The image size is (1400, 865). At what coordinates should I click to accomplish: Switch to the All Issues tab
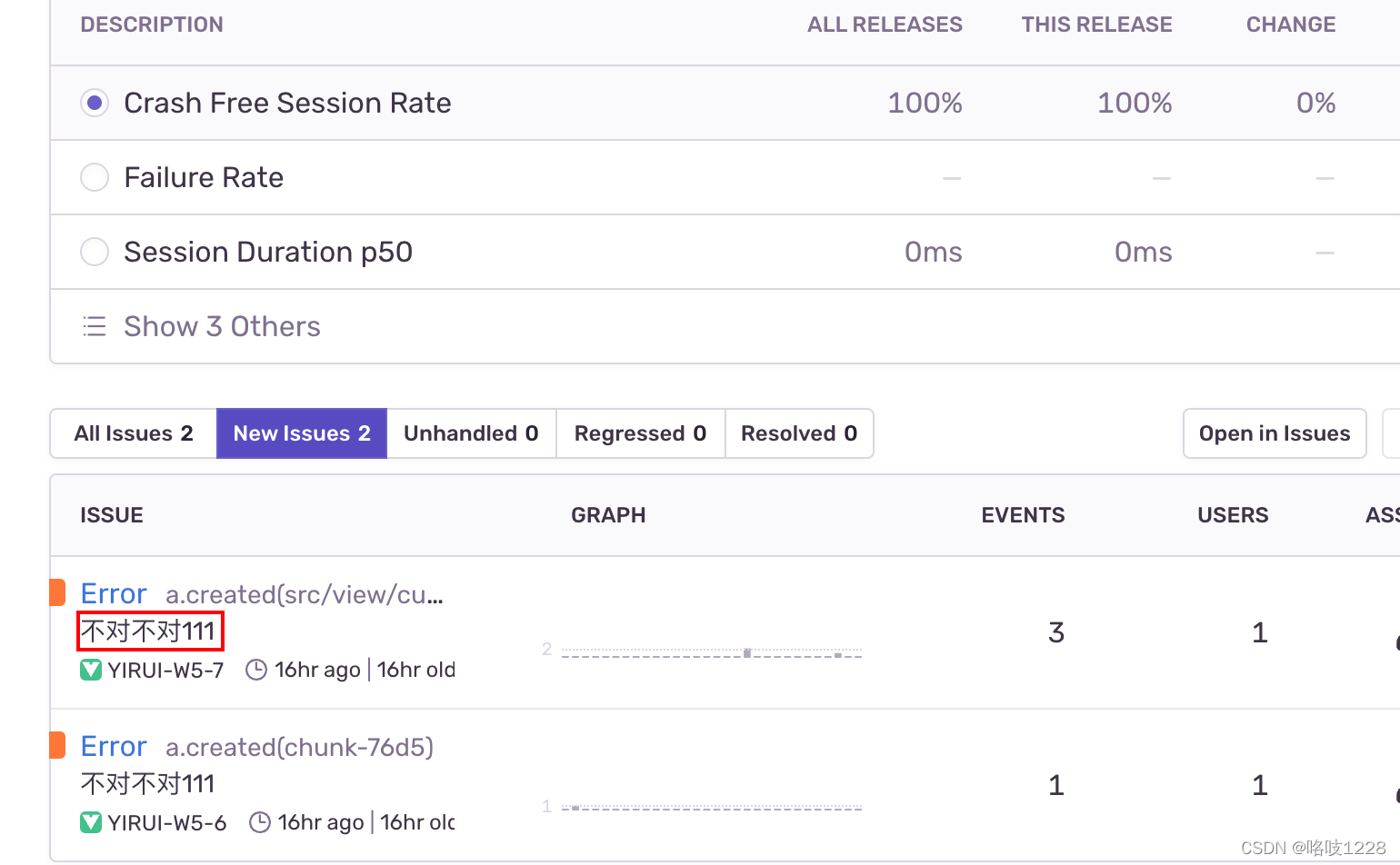pos(134,433)
